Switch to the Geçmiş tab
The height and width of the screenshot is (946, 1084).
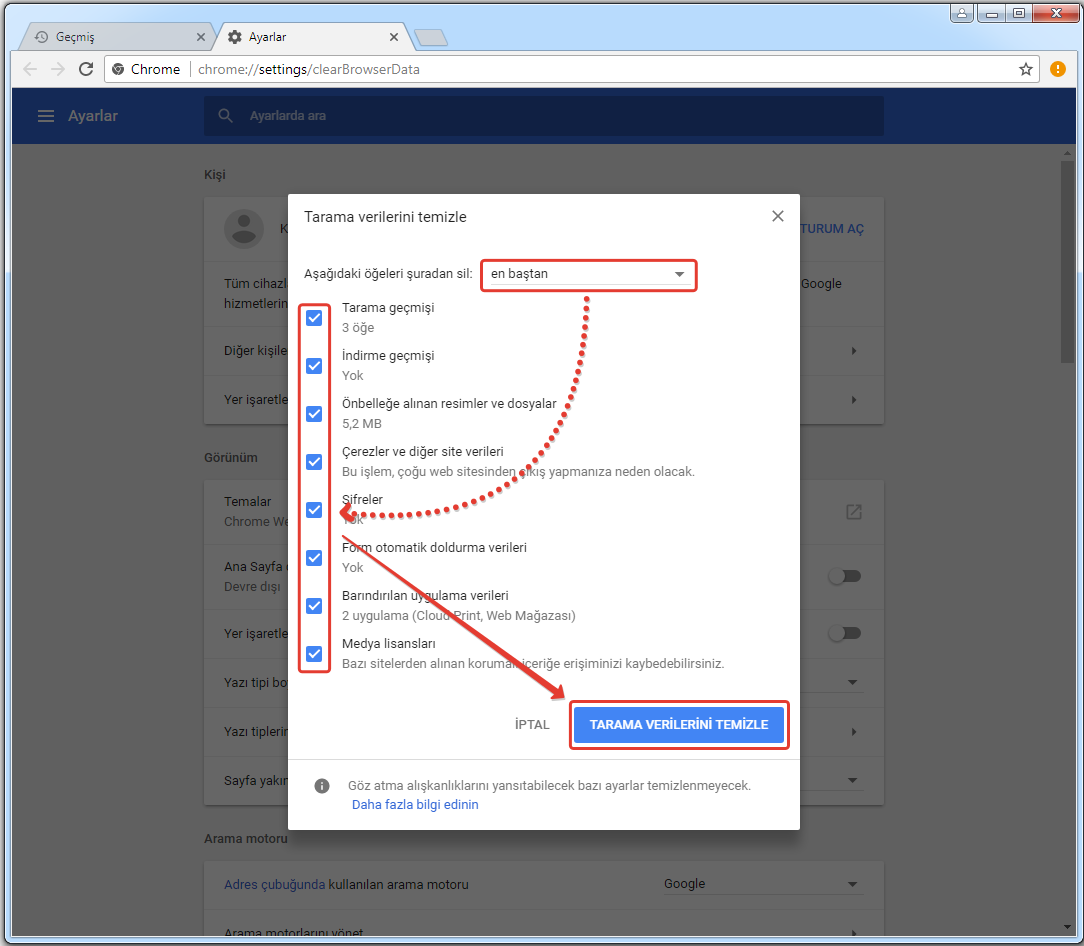(110, 37)
